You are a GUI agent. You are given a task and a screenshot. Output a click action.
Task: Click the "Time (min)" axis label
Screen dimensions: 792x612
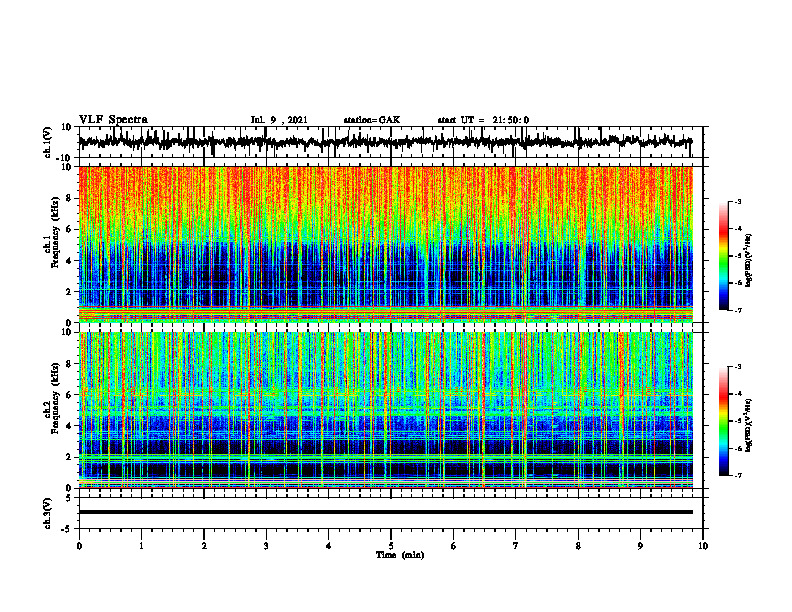tap(400, 555)
